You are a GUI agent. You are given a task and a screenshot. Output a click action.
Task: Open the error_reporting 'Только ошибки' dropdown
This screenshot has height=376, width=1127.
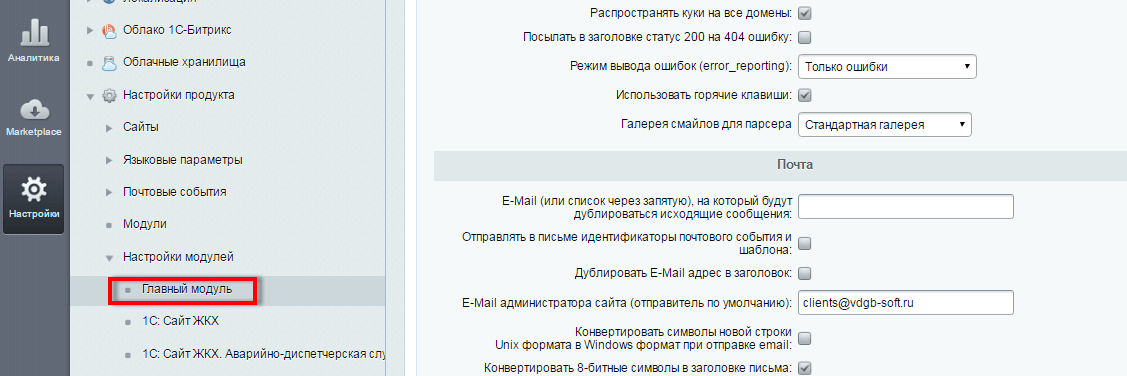point(887,67)
